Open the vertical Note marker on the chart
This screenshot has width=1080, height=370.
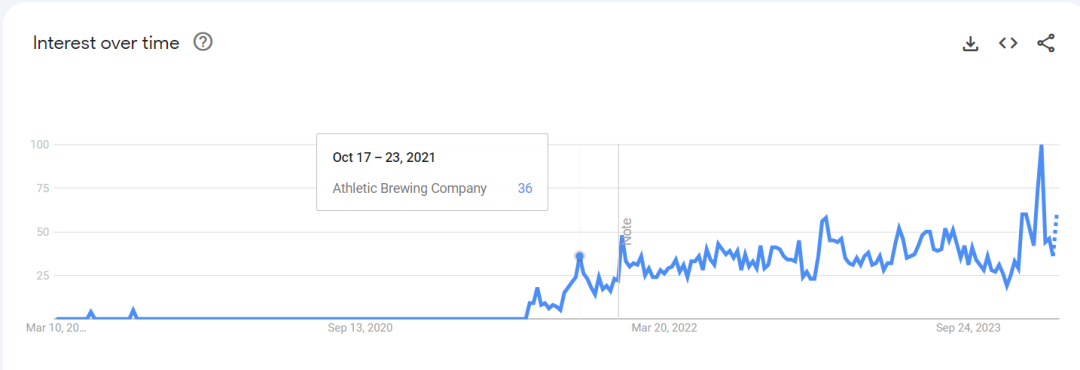(x=627, y=232)
